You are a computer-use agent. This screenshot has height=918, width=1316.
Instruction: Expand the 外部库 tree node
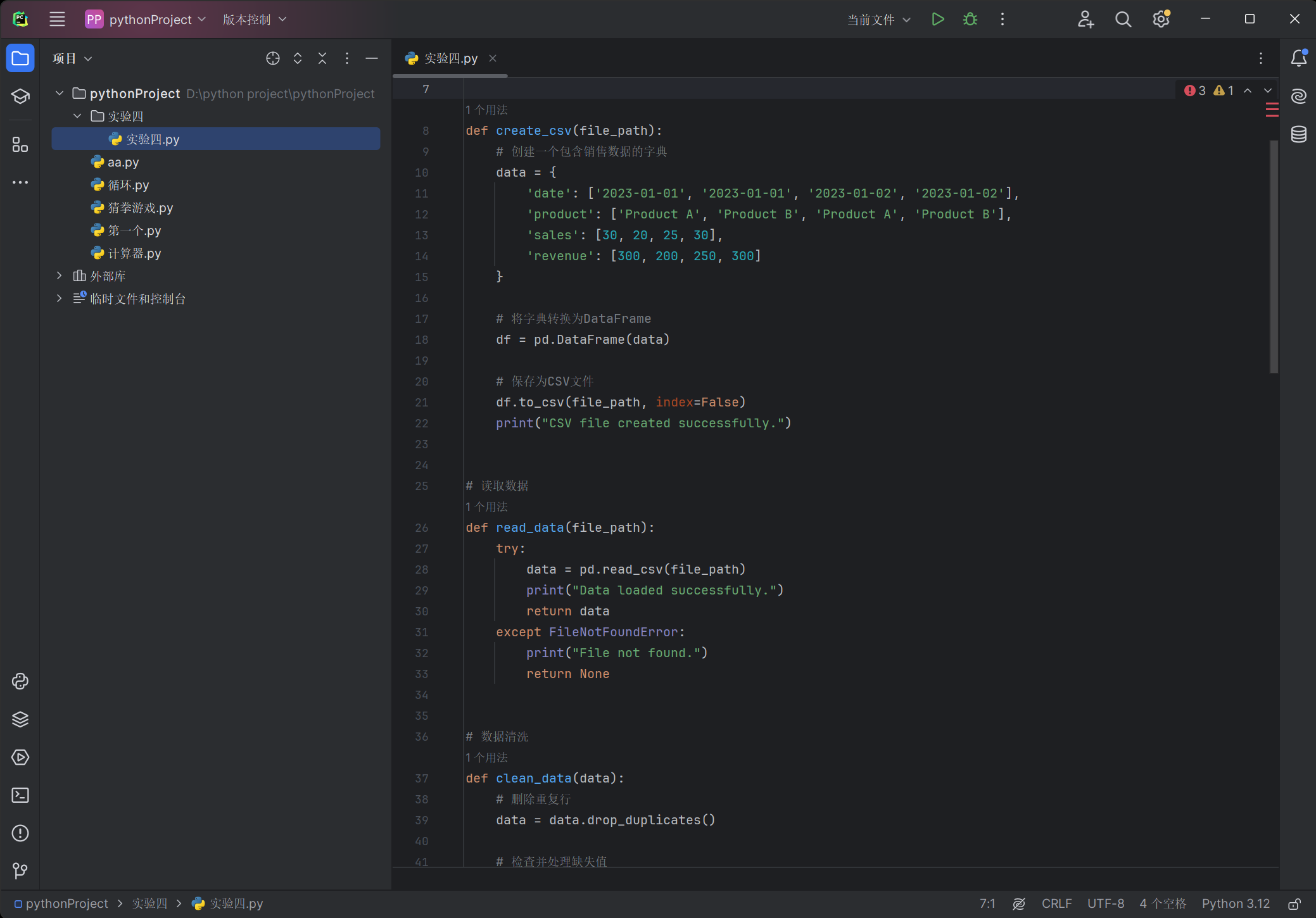pos(60,276)
